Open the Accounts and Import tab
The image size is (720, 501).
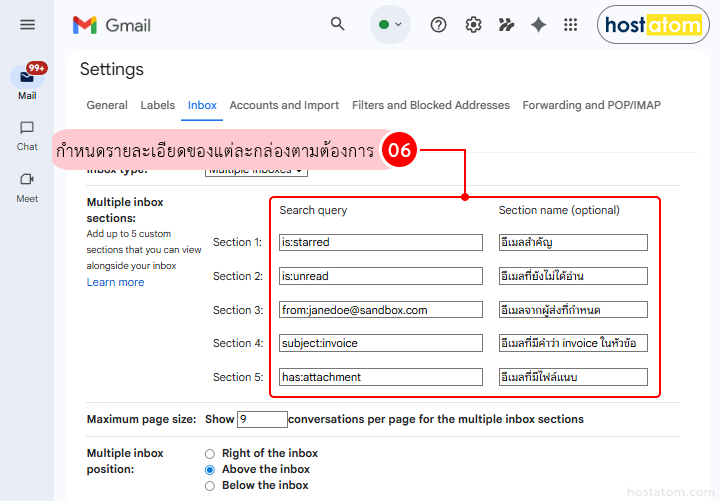[x=284, y=105]
